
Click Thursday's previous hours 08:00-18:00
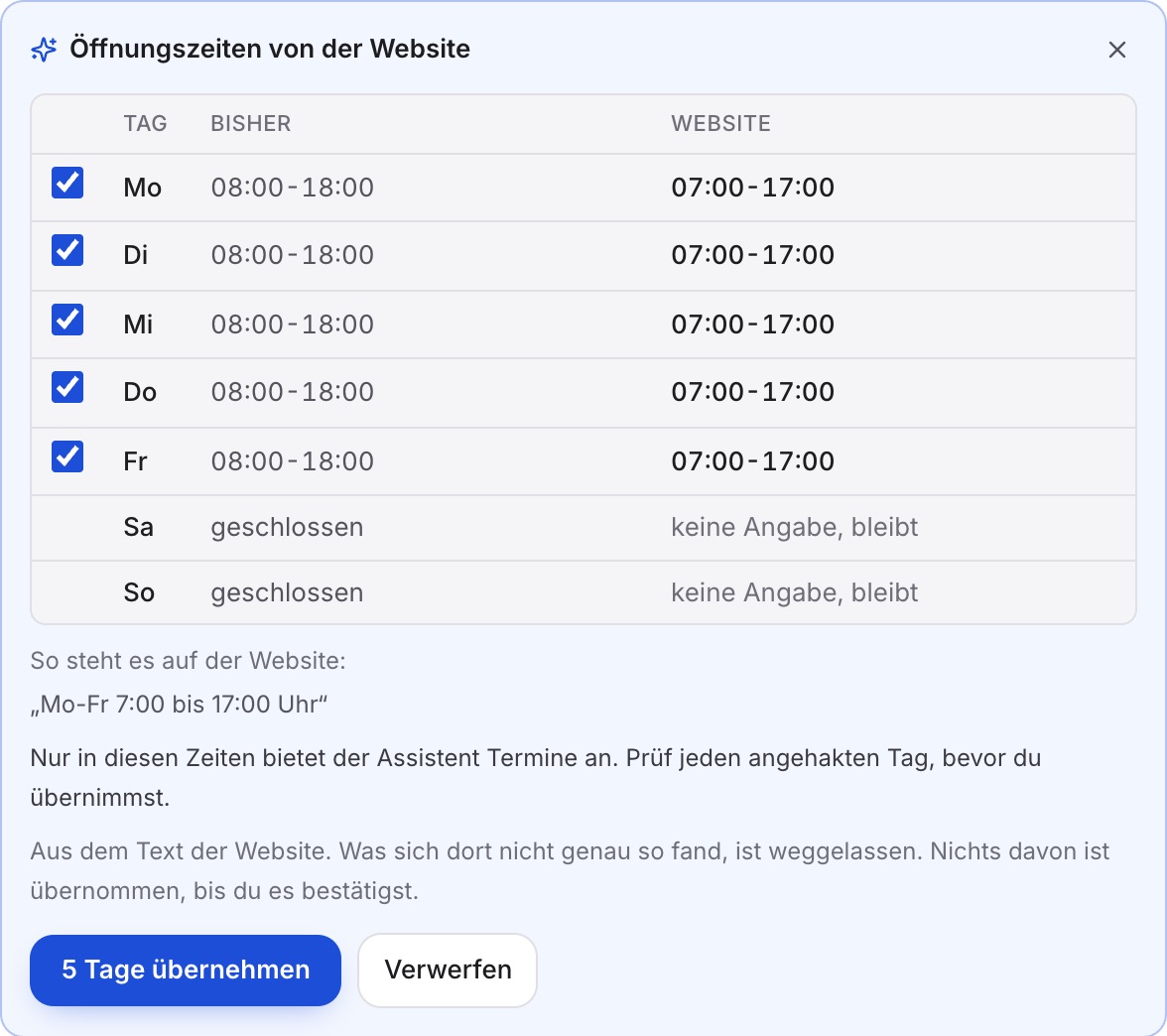293,392
